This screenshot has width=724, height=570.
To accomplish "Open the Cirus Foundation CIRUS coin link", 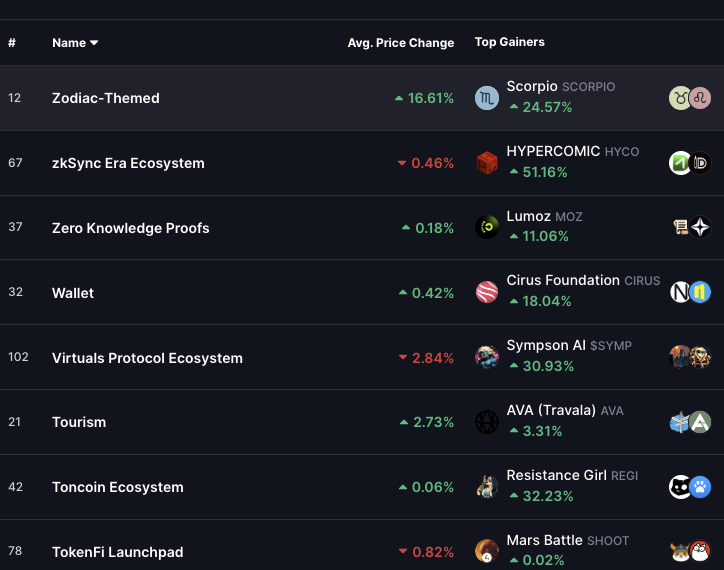I will [583, 280].
